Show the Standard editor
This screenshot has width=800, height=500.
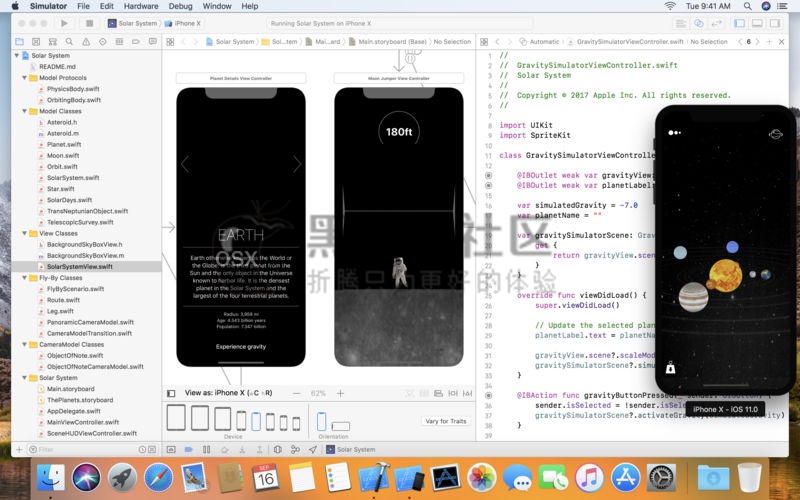680,23
